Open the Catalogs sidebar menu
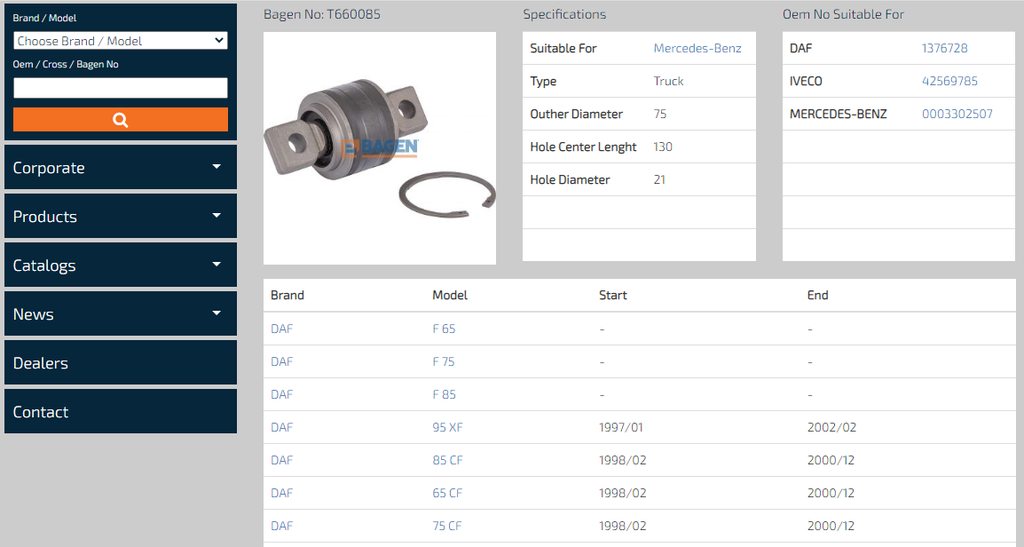 coord(121,265)
